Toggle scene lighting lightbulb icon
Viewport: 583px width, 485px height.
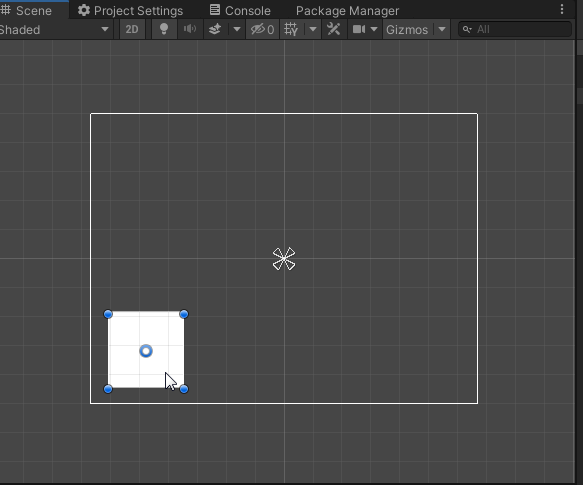click(x=164, y=29)
